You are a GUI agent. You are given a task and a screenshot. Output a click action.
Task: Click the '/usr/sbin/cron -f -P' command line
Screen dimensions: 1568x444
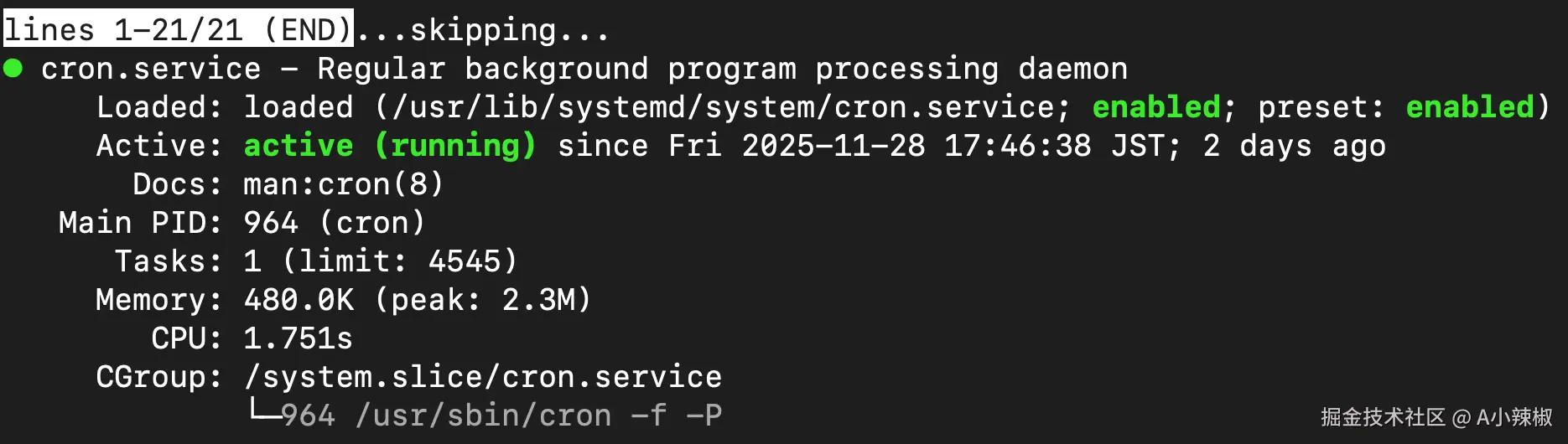click(x=537, y=416)
